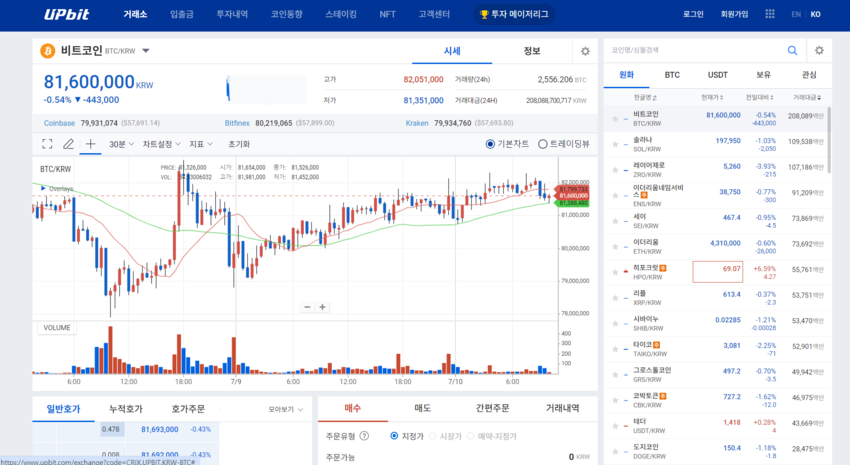Click the Upbit logo
The height and width of the screenshot is (465, 850).
click(x=67, y=14)
